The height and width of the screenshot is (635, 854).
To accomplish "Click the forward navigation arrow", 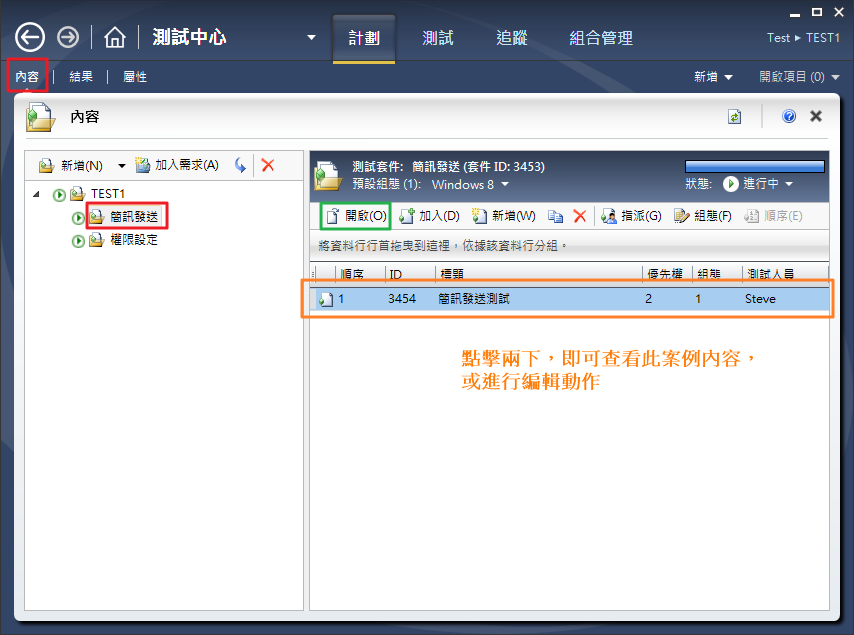I will pos(68,38).
